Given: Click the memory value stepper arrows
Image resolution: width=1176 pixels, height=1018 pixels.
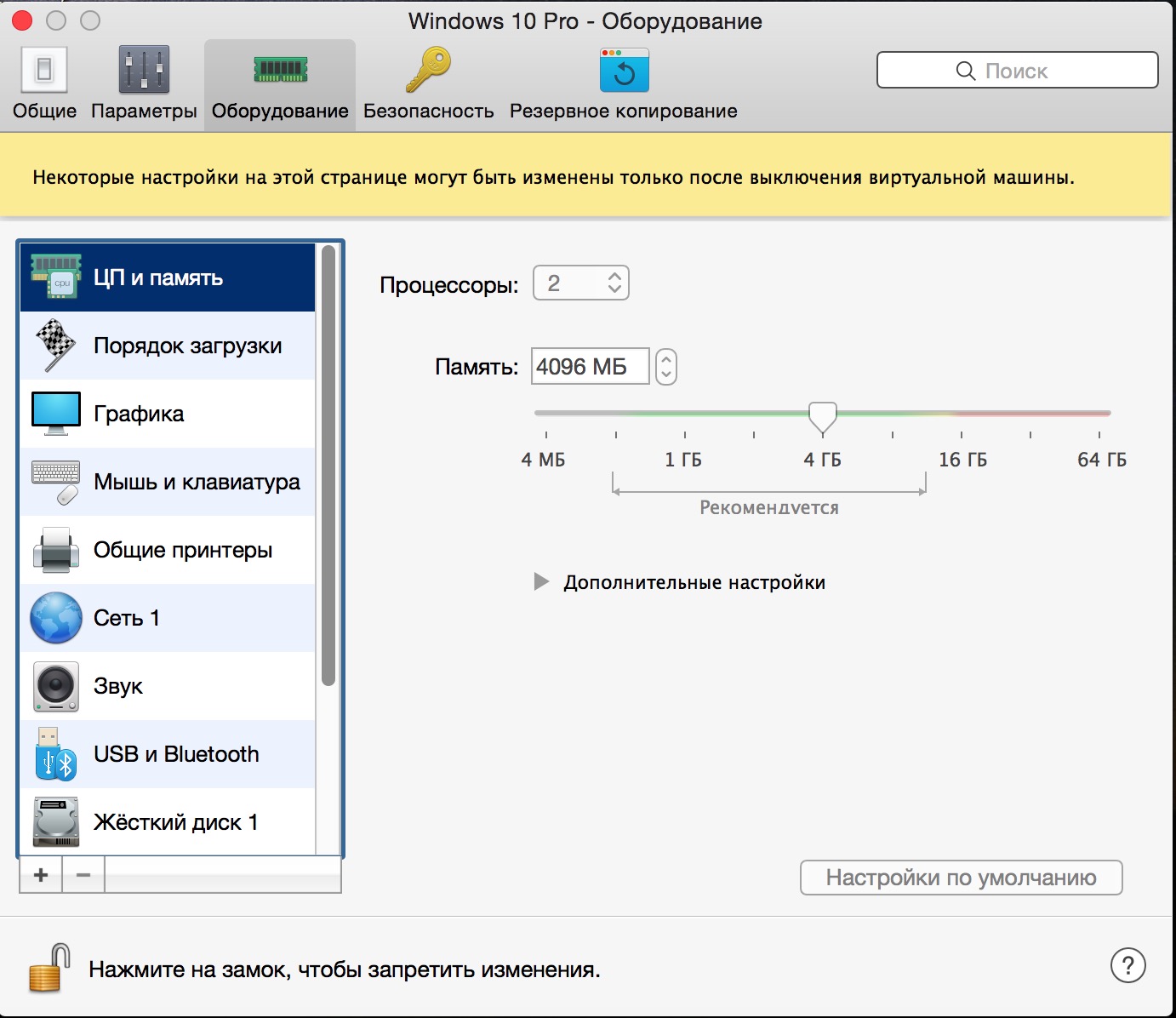Looking at the screenshot, I should point(665,366).
